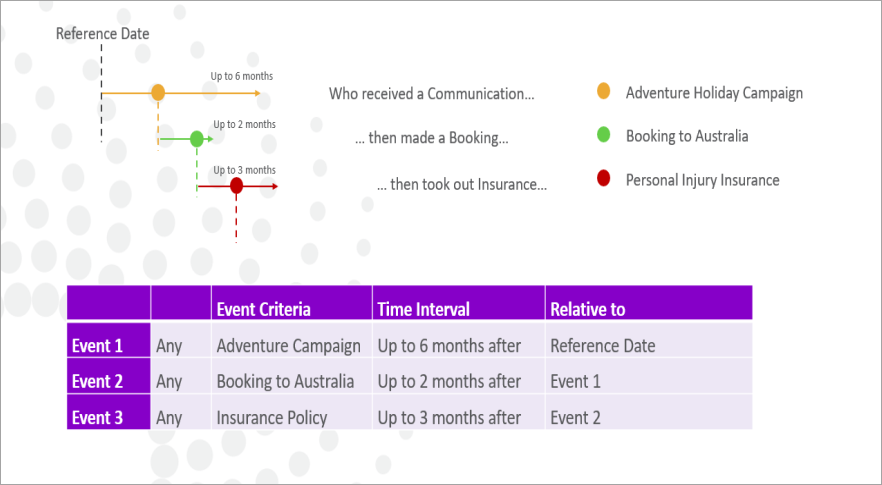Click the Insurance Policy criteria cell

[x=291, y=412]
